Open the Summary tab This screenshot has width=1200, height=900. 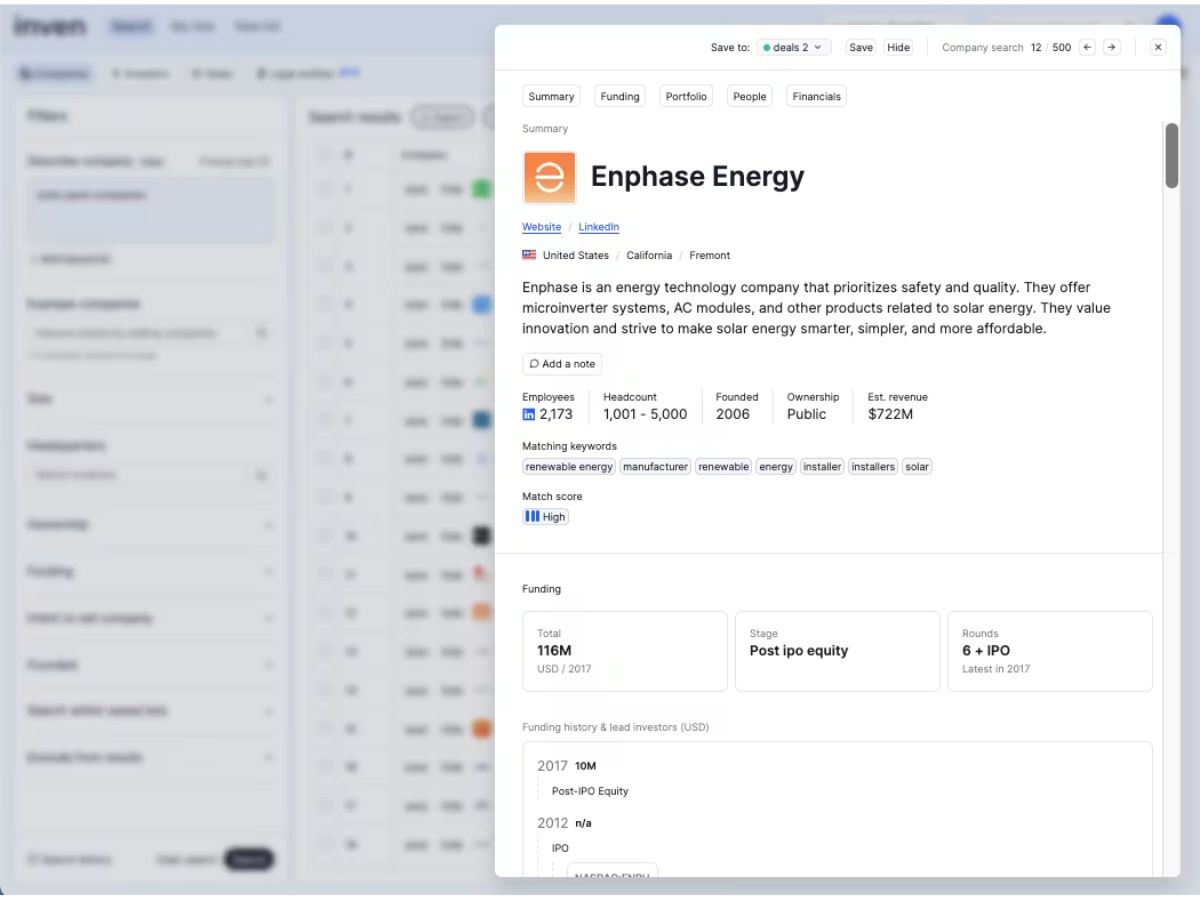coord(551,96)
